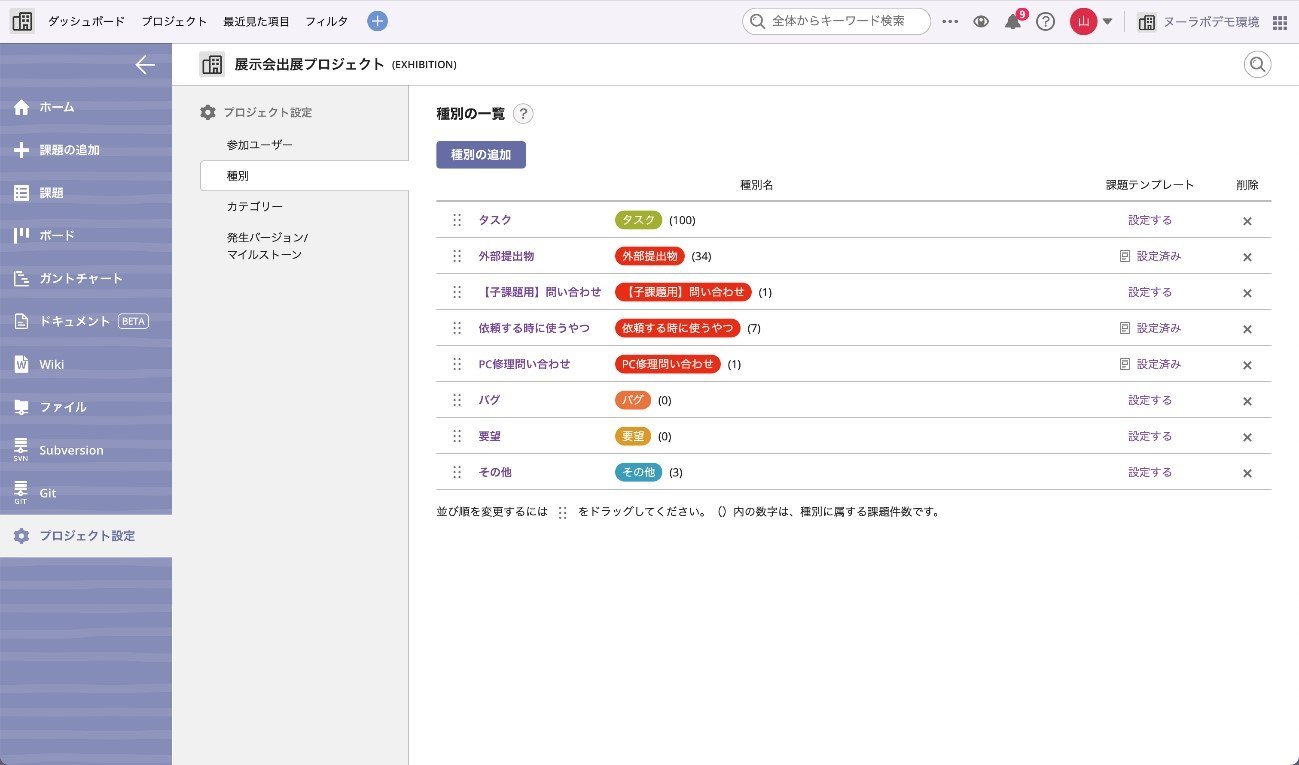The width and height of the screenshot is (1299, 765).
Task: Click drag handle for 【子課題用】問い合わせ row
Action: pos(457,292)
